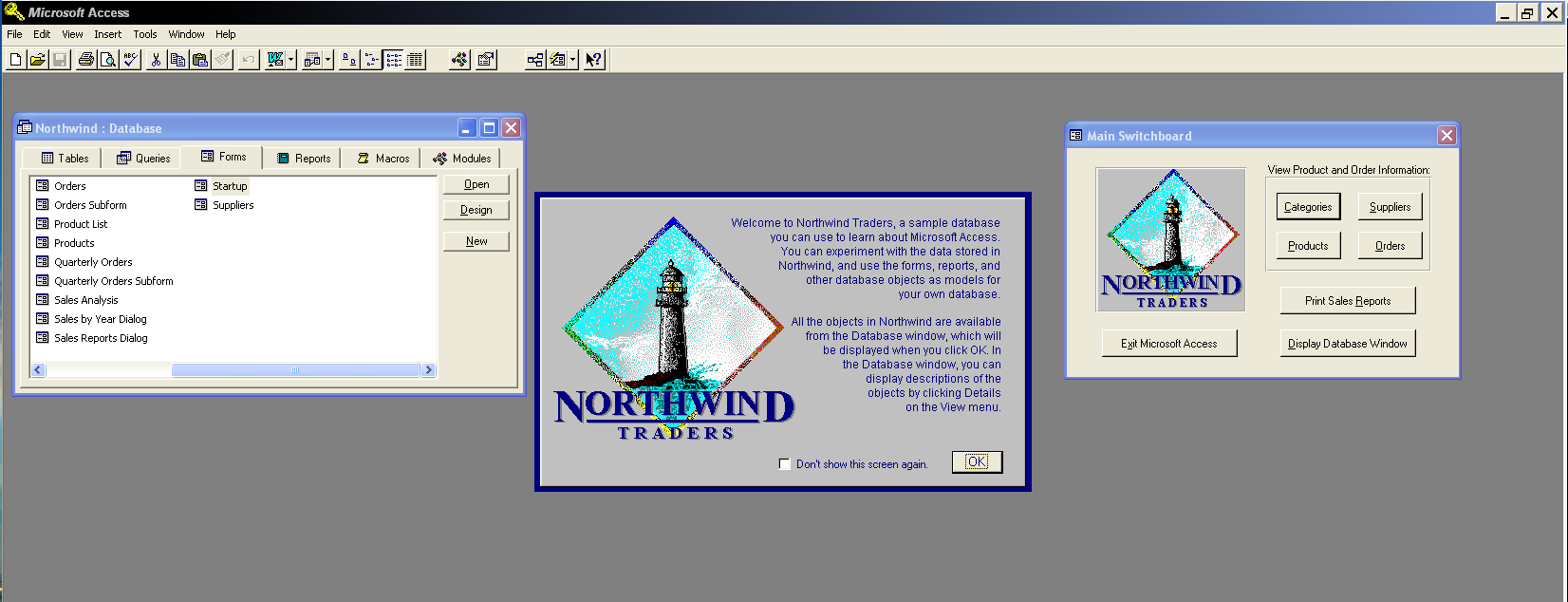This screenshot has width=1568, height=602.
Task: Switch to Small Icons view
Action: pos(371,60)
